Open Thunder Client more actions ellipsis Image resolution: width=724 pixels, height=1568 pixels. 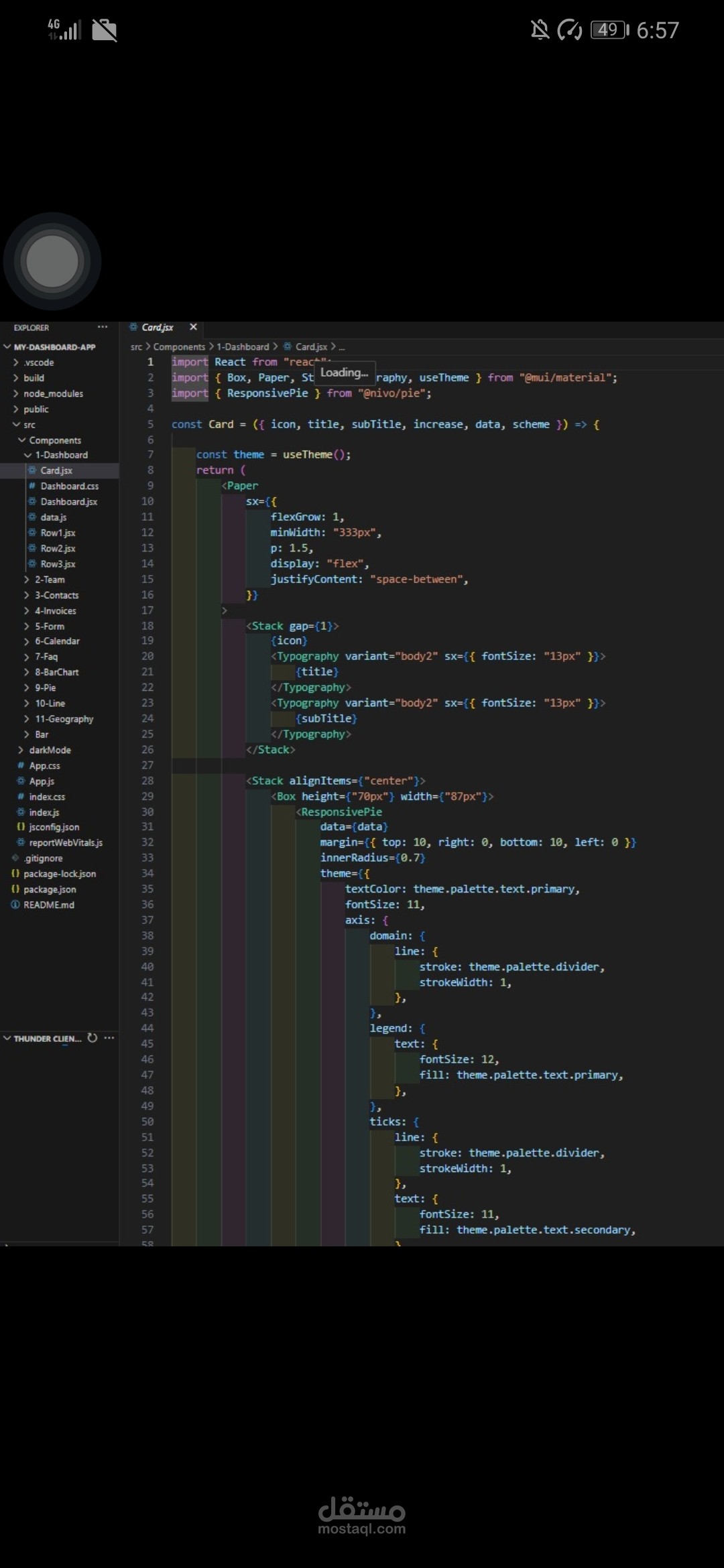(109, 1038)
